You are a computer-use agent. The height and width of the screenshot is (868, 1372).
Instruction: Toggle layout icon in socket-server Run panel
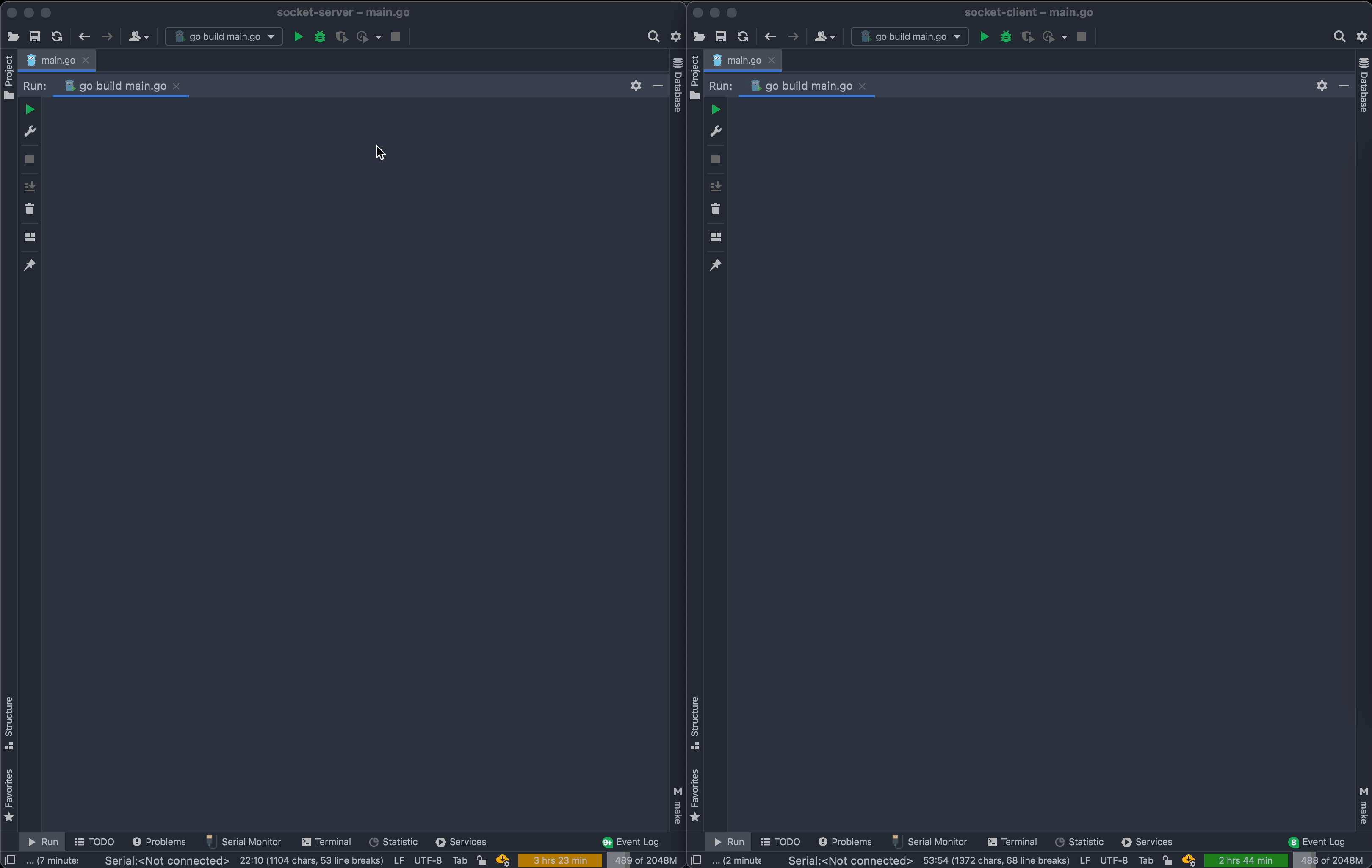click(30, 237)
